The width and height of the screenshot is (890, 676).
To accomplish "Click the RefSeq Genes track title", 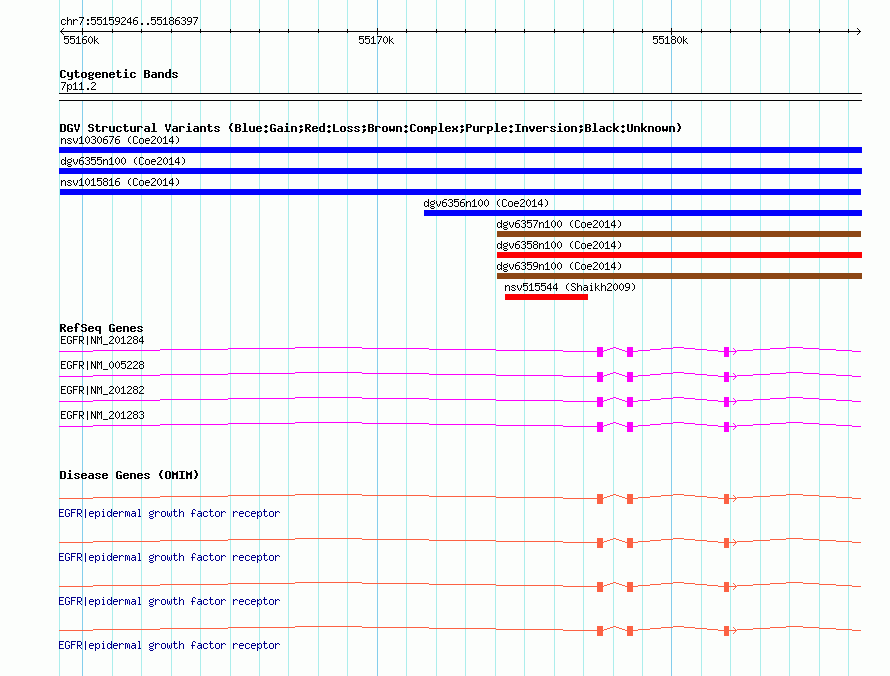I will pos(101,328).
